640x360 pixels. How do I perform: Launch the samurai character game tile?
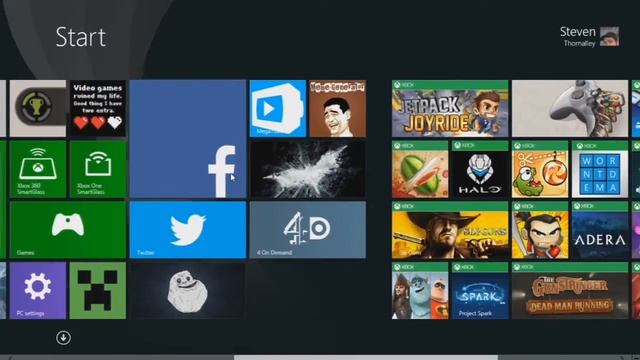coord(540,230)
